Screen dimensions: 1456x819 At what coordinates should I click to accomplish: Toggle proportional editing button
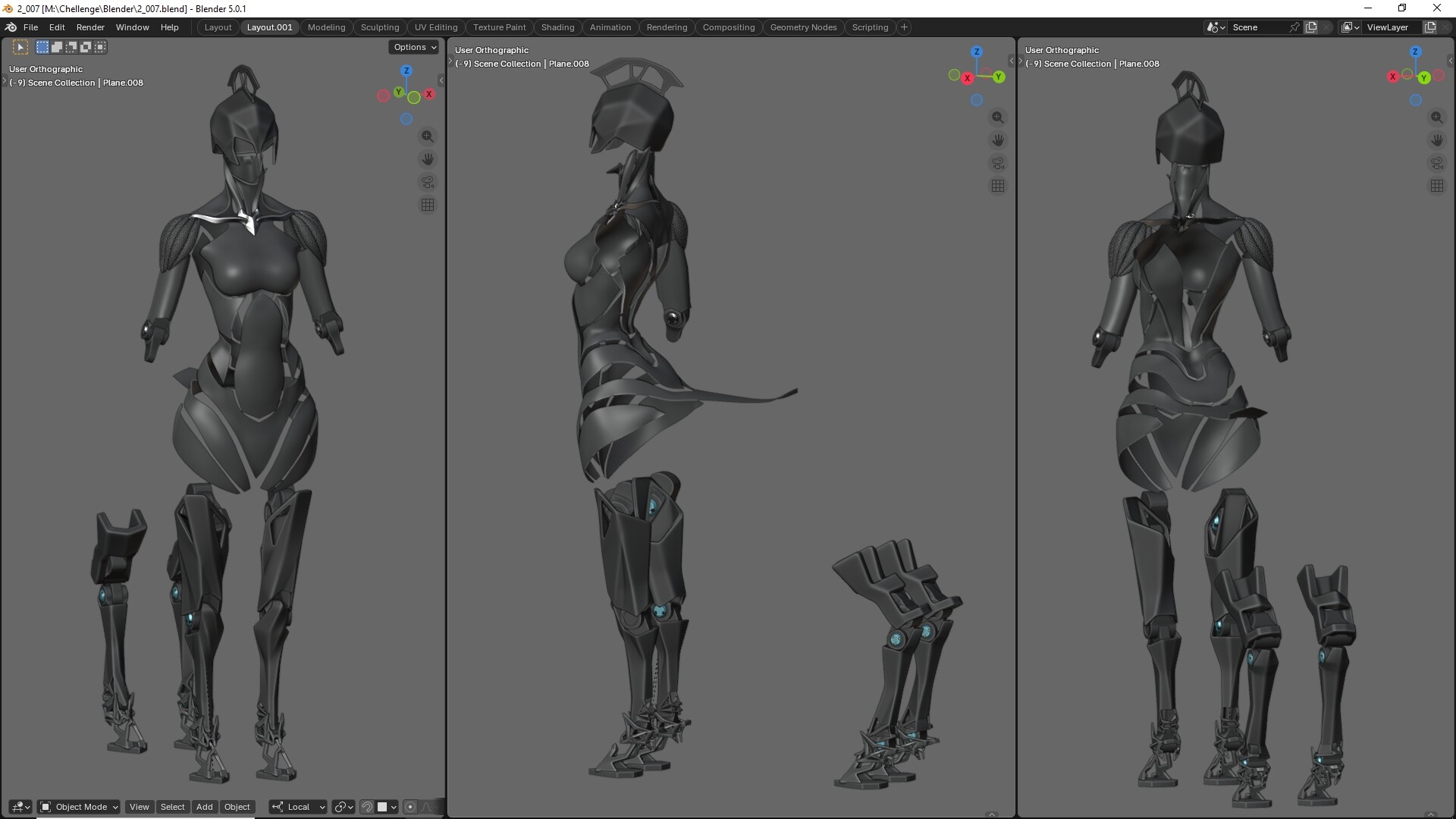[410, 807]
